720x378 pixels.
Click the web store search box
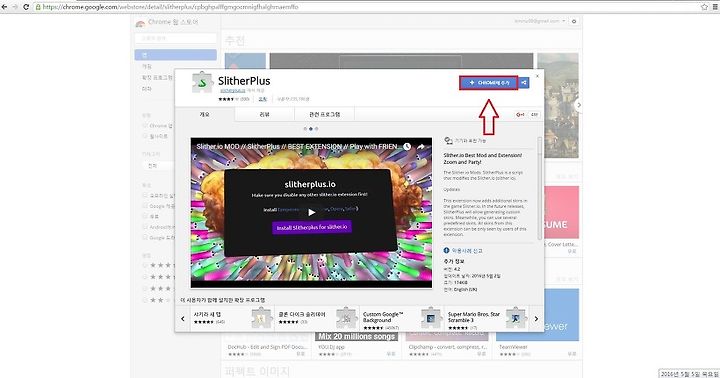click(x=175, y=39)
